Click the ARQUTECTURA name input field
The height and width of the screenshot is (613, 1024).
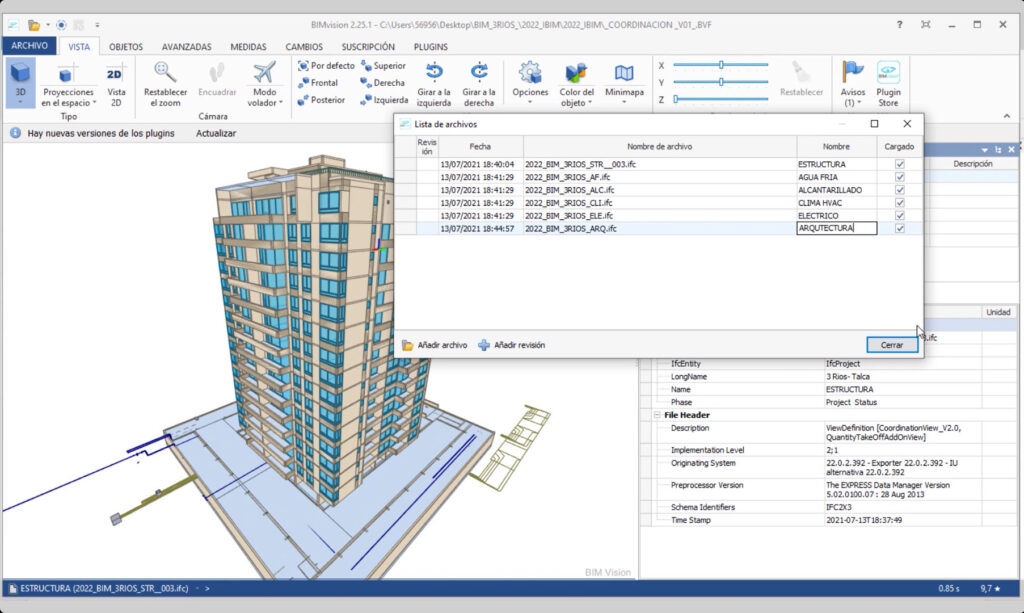coord(837,228)
